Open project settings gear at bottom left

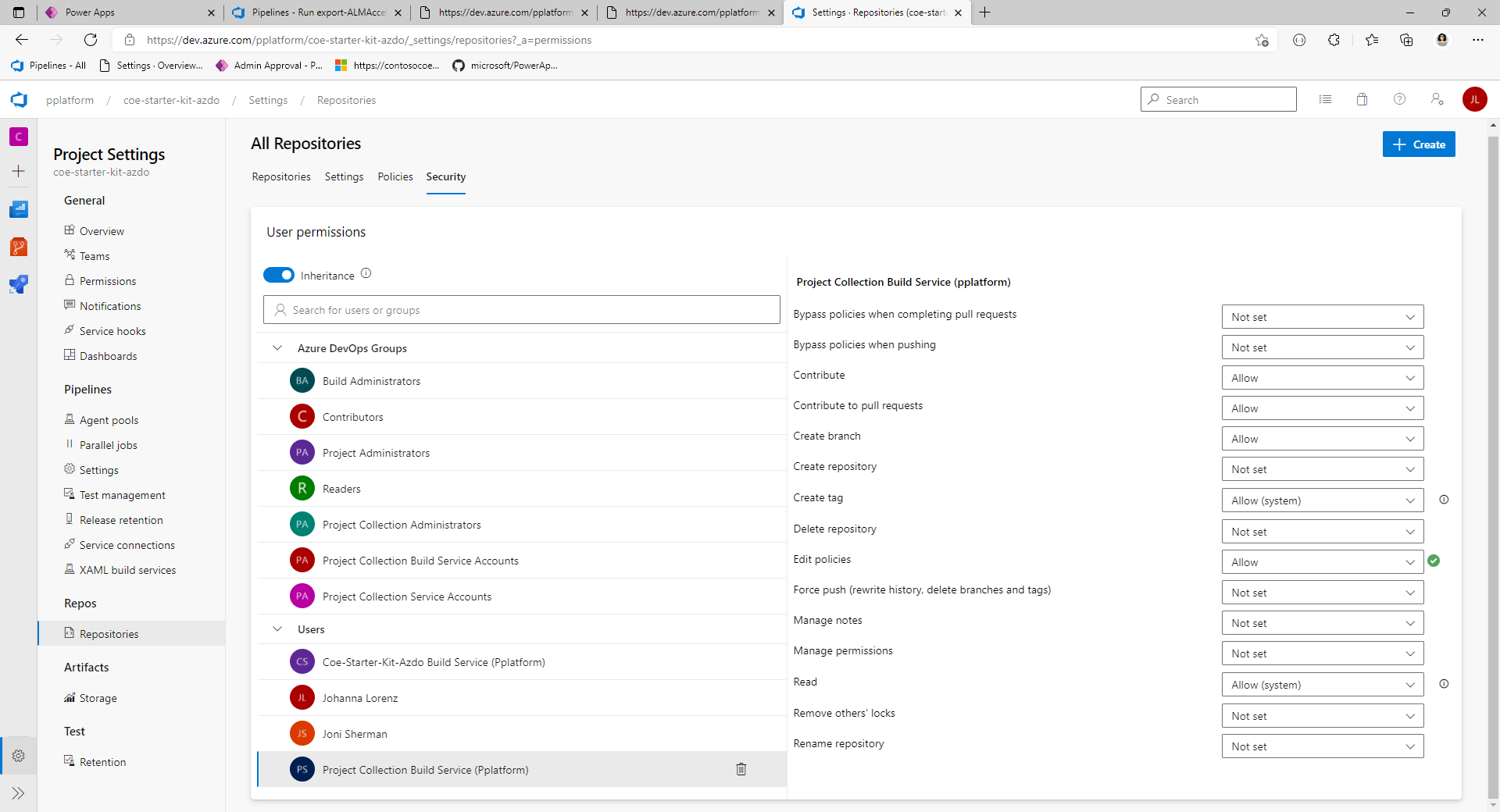19,756
